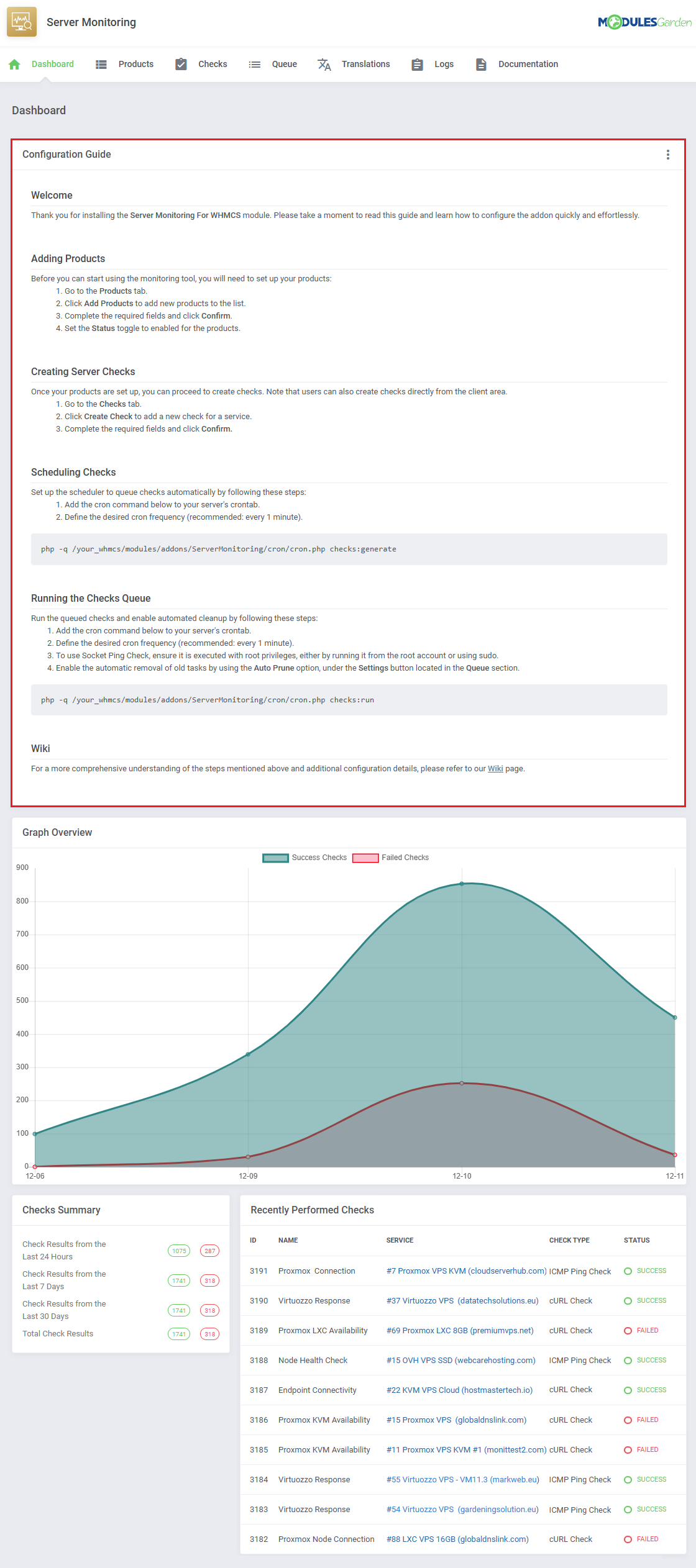Screen dimensions: 696x1568
Task: Follow the Wiki page link
Action: (x=495, y=768)
